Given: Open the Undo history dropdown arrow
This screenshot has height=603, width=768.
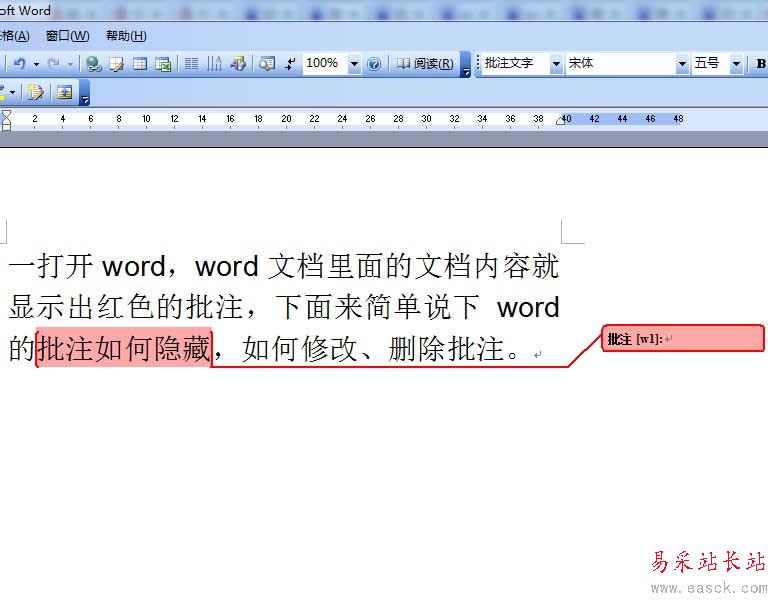Looking at the screenshot, I should coord(36,64).
